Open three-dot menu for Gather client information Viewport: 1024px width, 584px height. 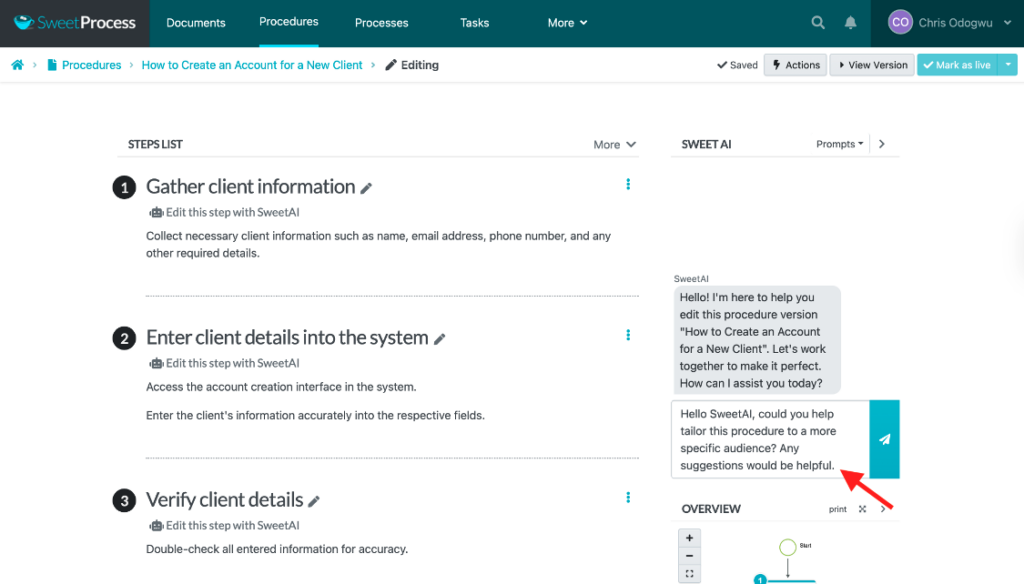(x=628, y=184)
